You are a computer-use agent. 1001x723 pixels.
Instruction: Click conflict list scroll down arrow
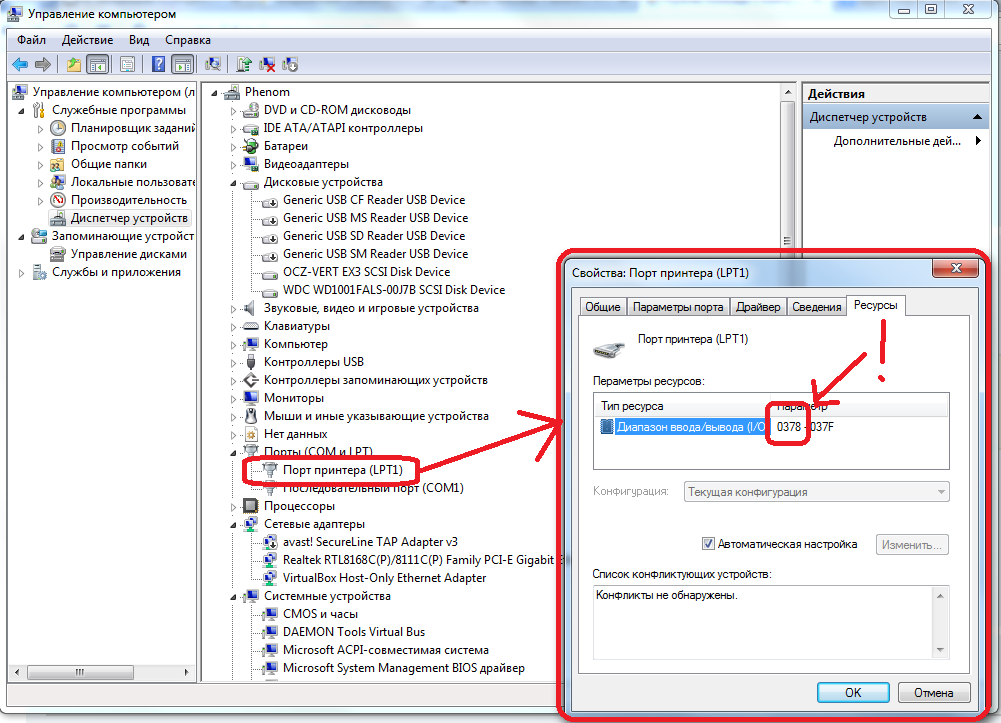point(940,650)
